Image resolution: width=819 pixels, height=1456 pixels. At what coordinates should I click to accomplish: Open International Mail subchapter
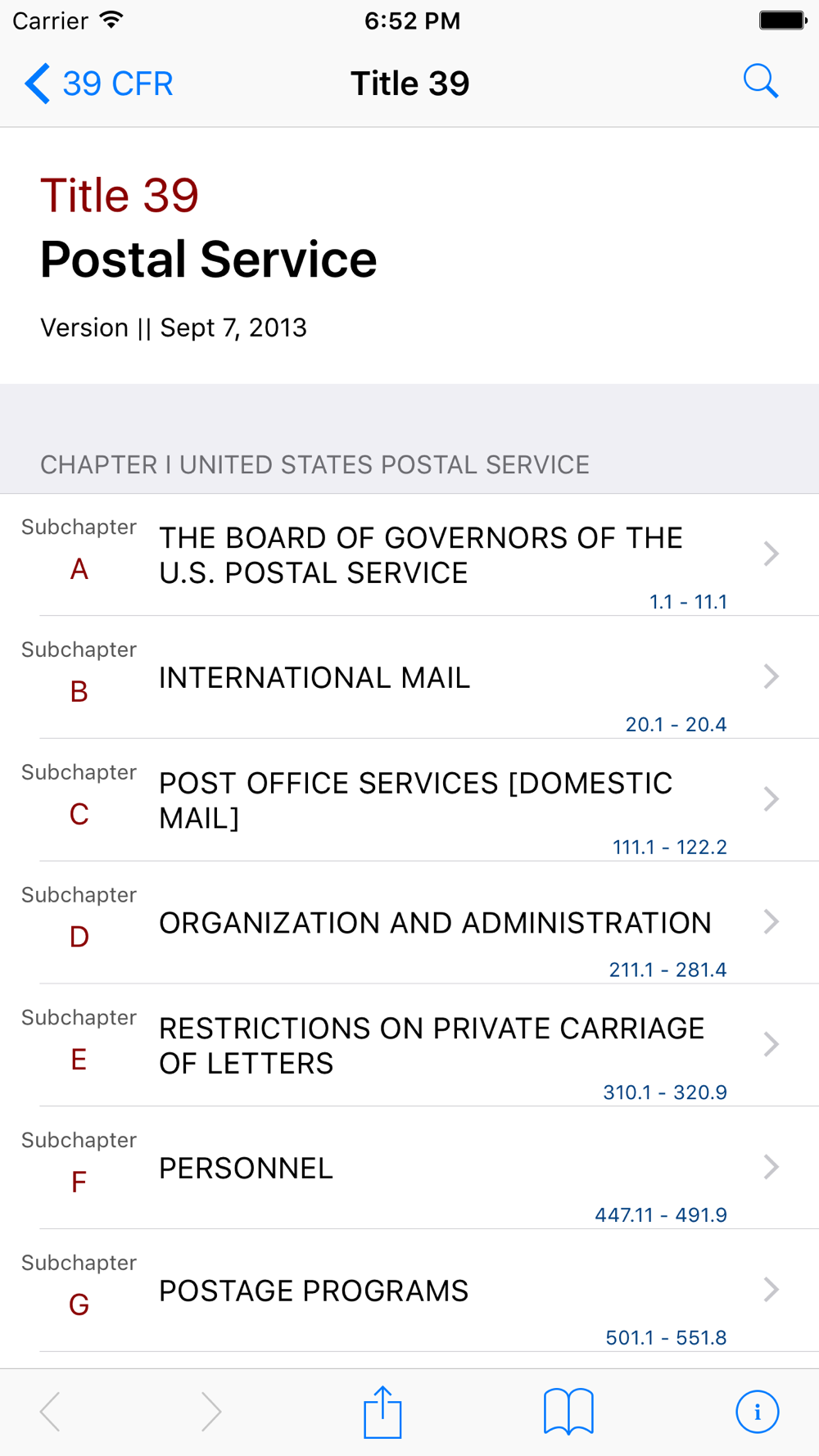(x=409, y=677)
